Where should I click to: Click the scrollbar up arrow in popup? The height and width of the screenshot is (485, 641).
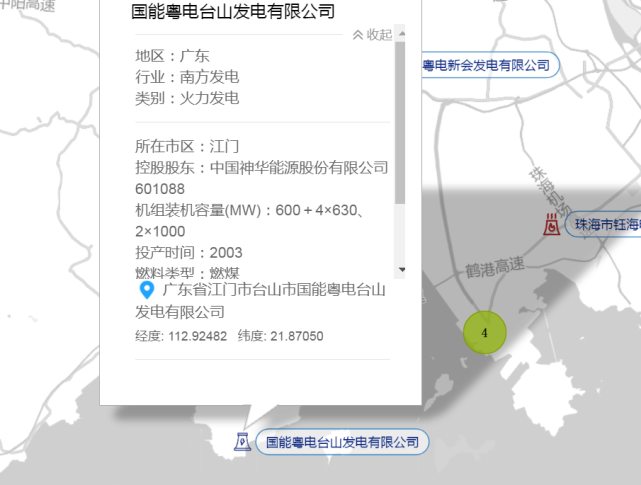point(402,34)
